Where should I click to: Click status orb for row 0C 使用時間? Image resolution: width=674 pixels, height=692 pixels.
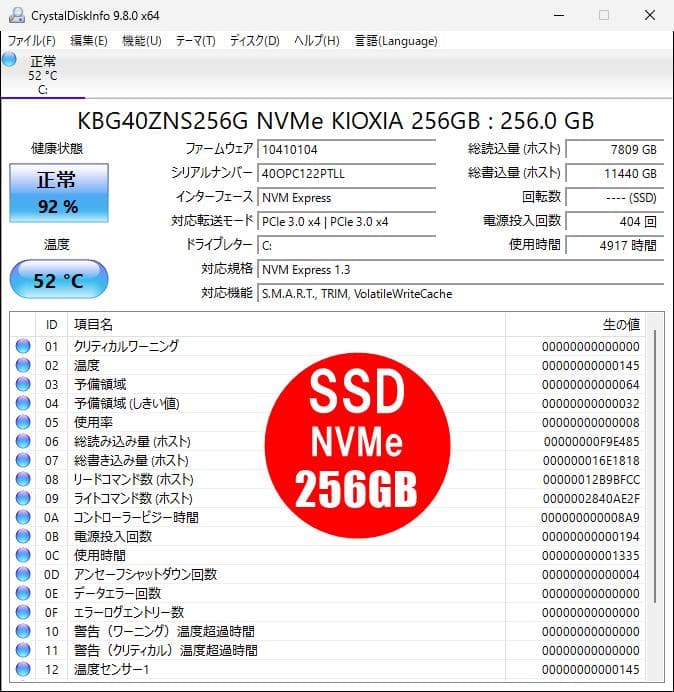pos(23,555)
